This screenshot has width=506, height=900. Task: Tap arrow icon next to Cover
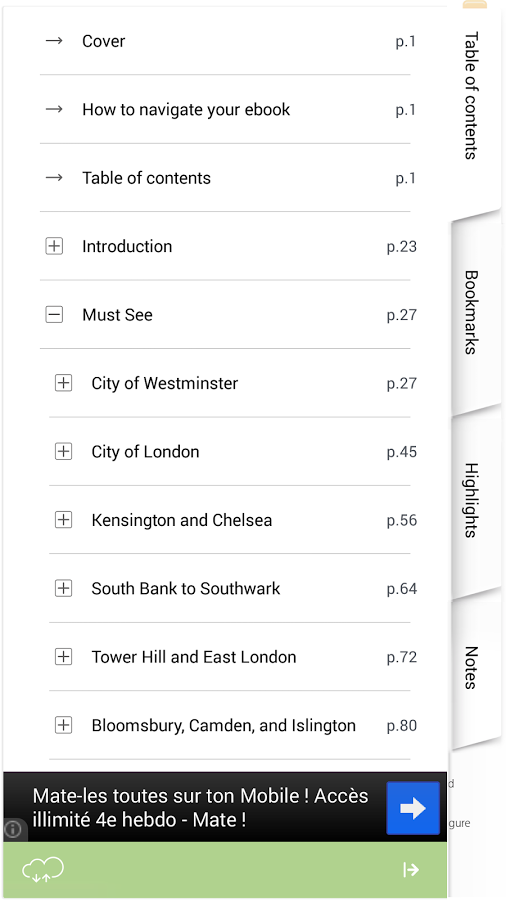[x=54, y=41]
